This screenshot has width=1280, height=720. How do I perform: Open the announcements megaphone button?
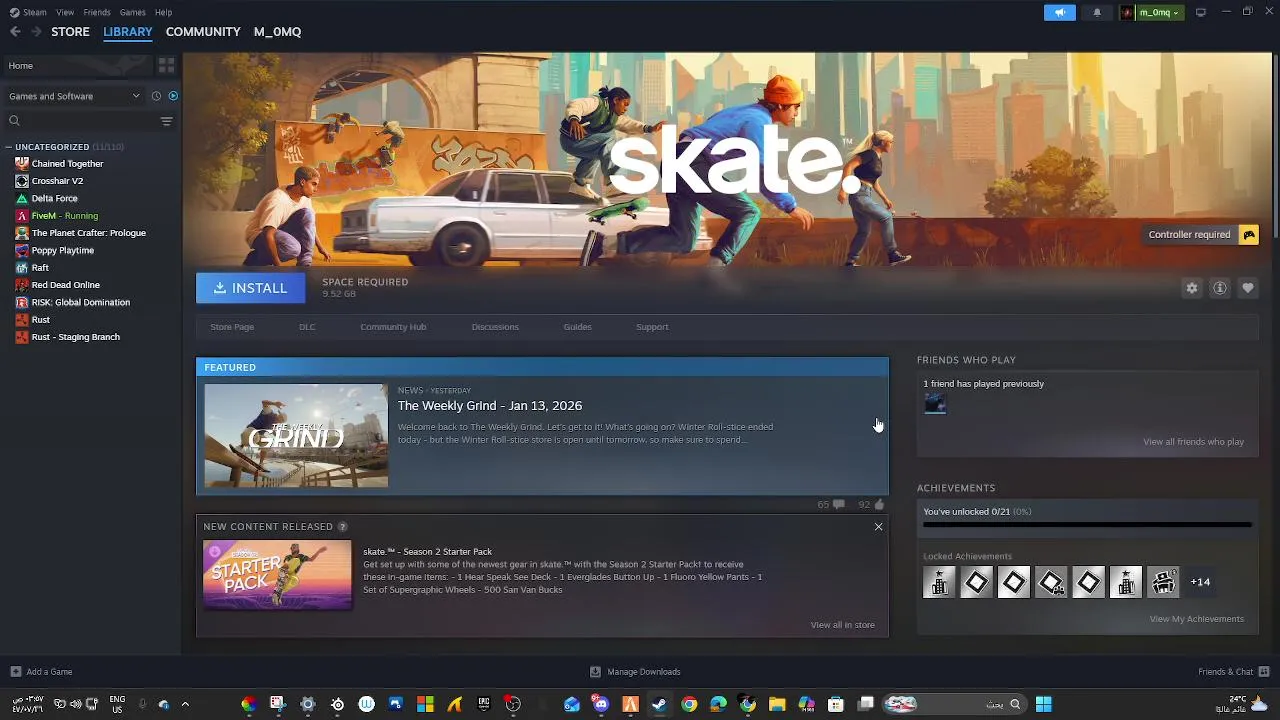[1060, 12]
